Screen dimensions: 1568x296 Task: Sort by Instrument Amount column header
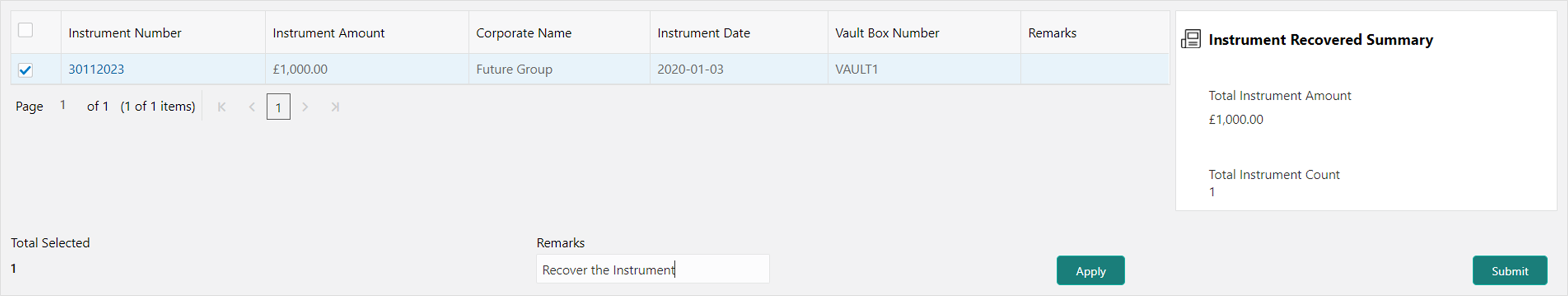[x=328, y=33]
